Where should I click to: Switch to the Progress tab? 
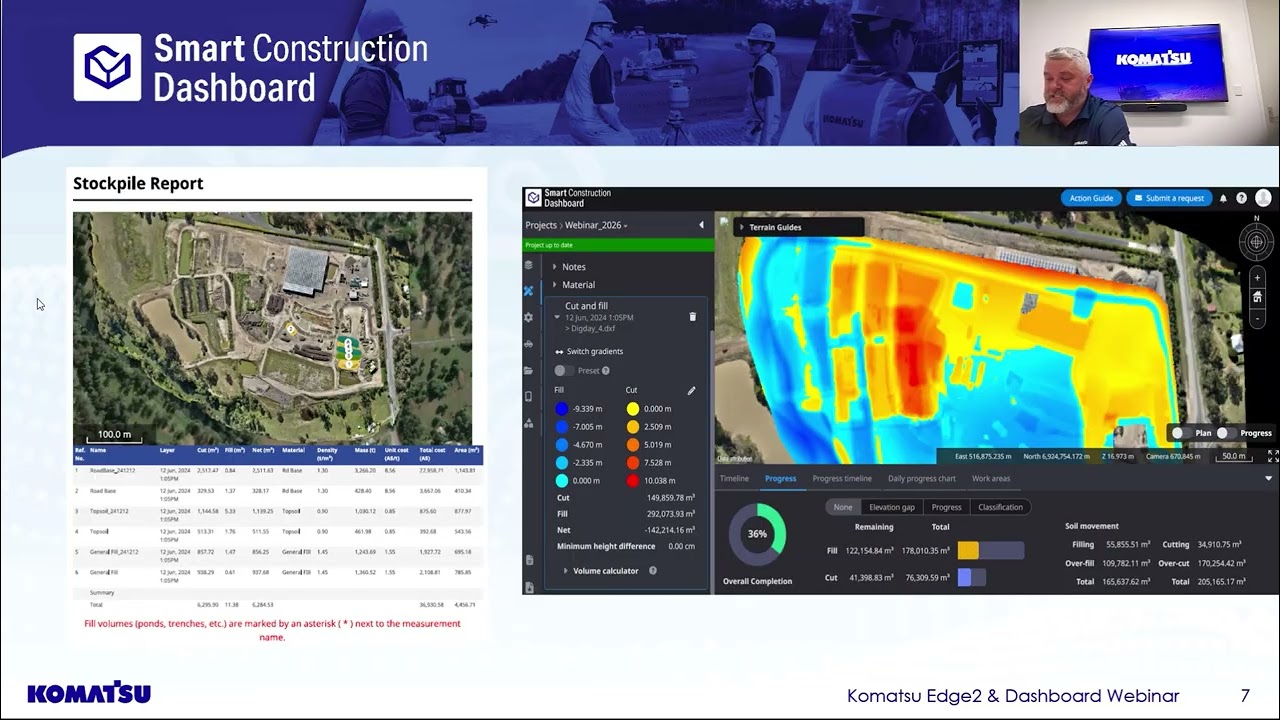780,478
